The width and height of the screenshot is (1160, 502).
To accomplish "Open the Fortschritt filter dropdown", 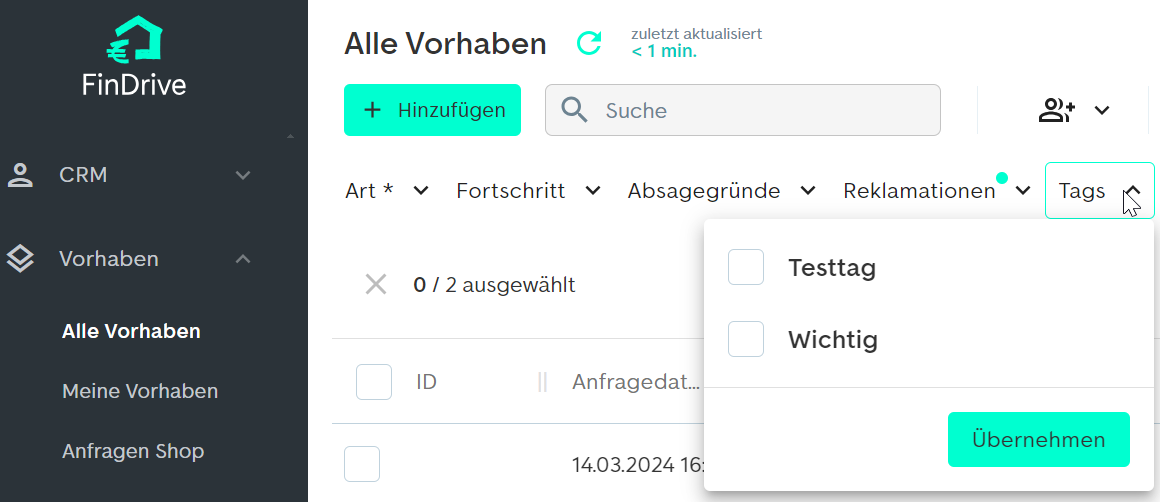I will point(528,191).
